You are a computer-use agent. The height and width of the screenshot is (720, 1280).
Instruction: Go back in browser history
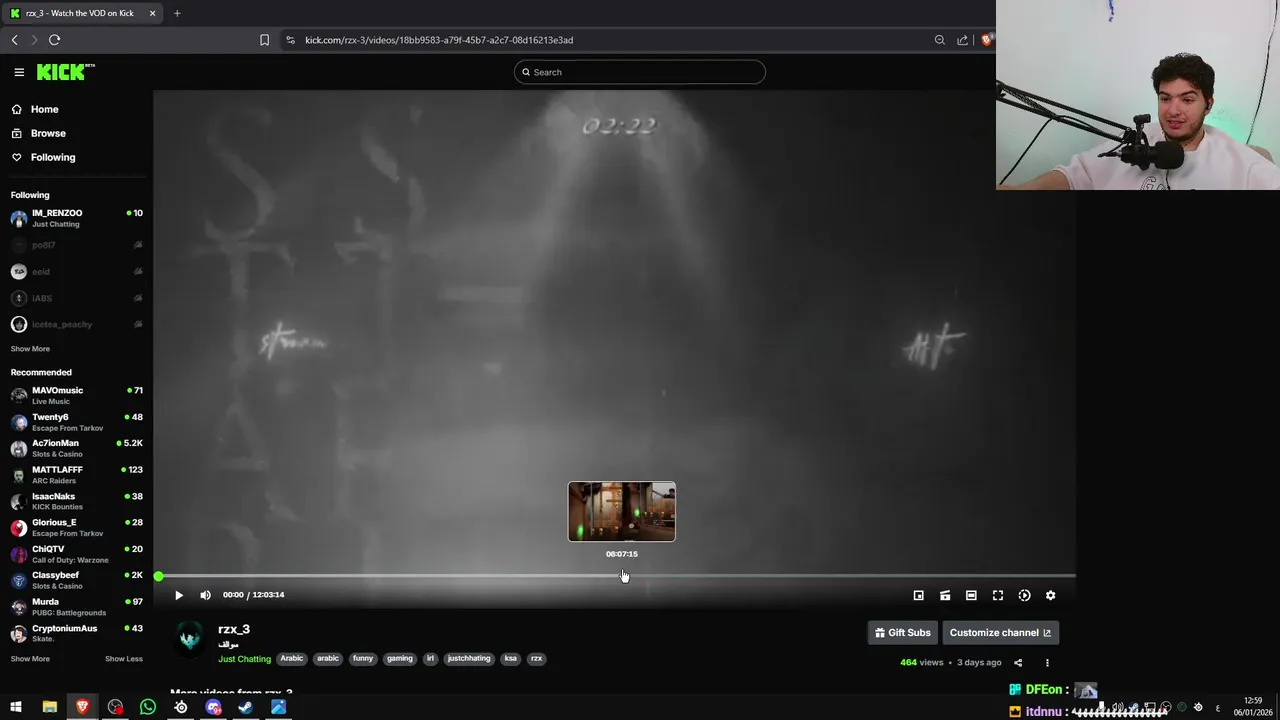click(14, 40)
